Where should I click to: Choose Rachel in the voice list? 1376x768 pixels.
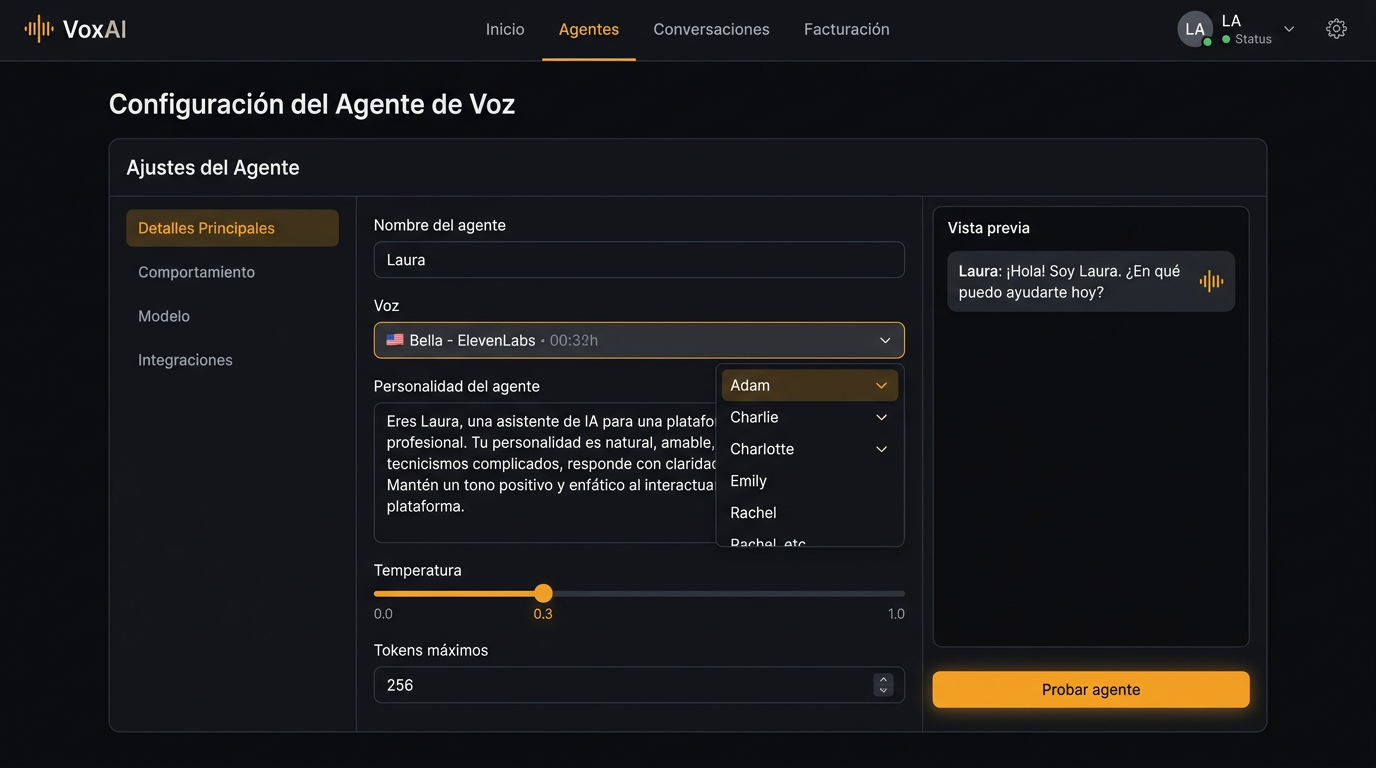753,513
